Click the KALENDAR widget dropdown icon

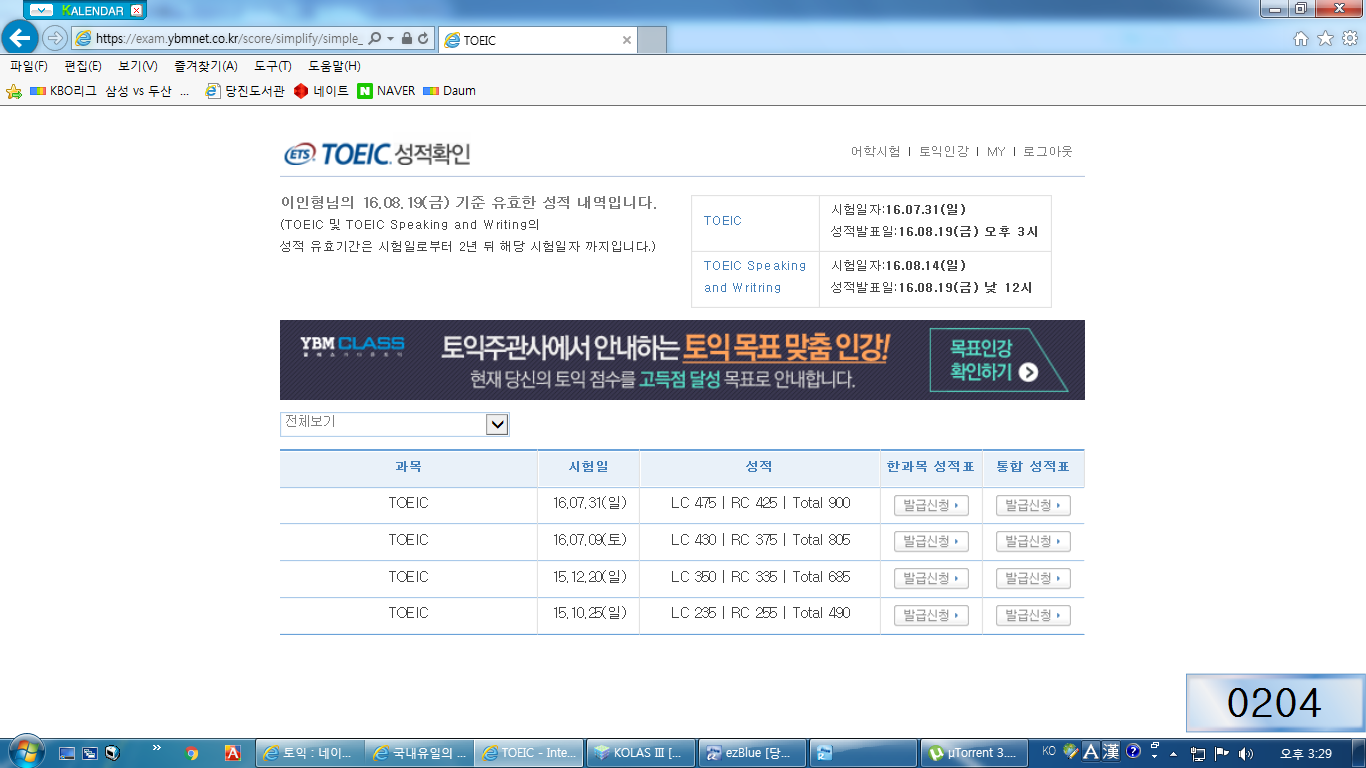point(41,10)
